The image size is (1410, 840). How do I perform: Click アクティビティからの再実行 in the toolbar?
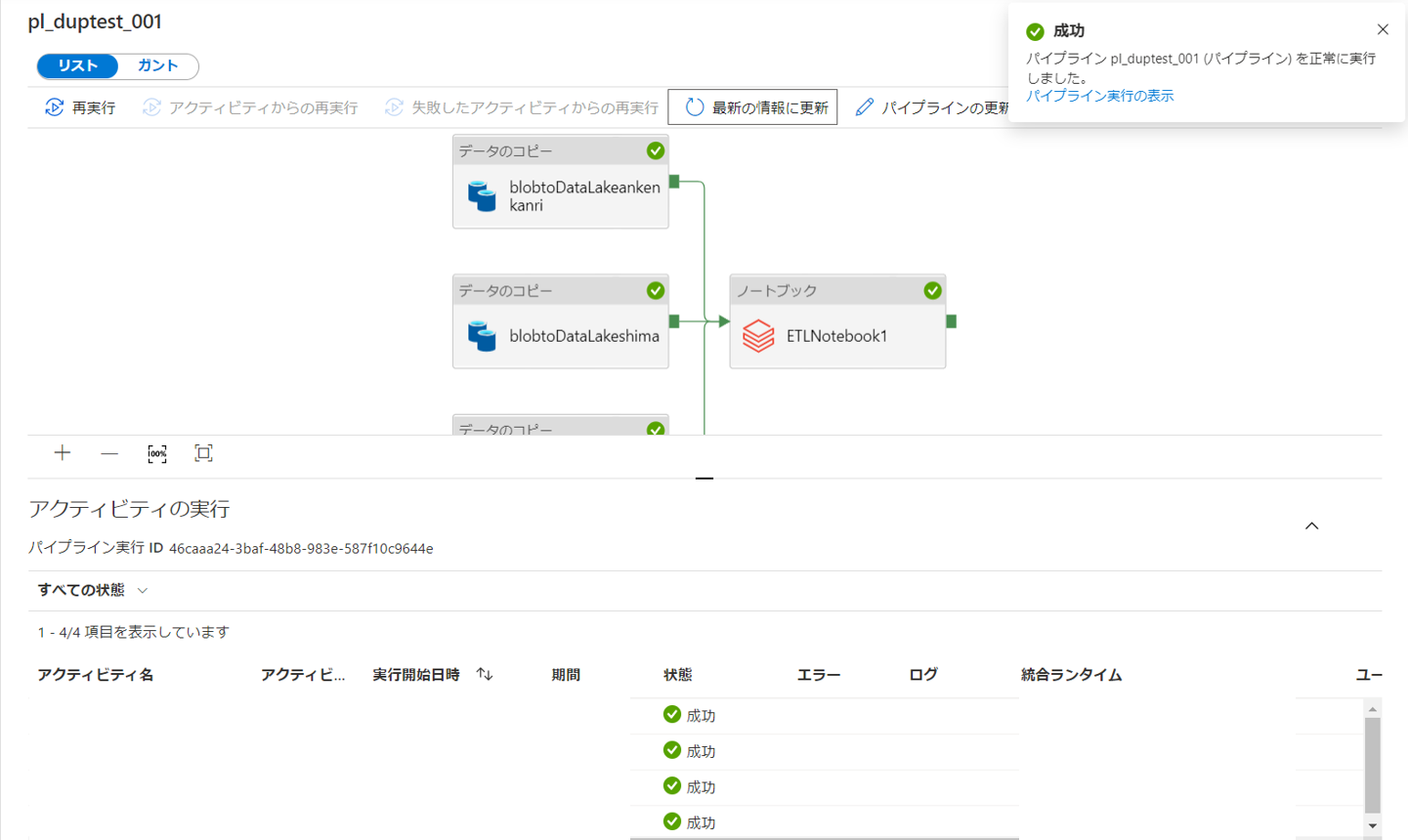(250, 107)
